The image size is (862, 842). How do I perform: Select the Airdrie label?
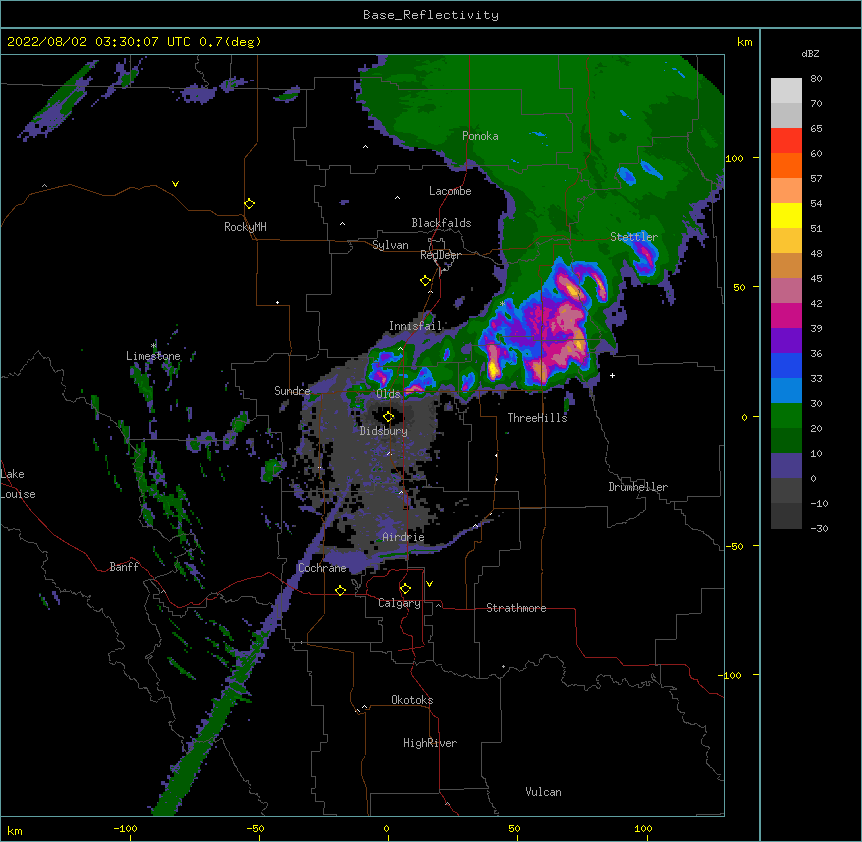point(404,537)
